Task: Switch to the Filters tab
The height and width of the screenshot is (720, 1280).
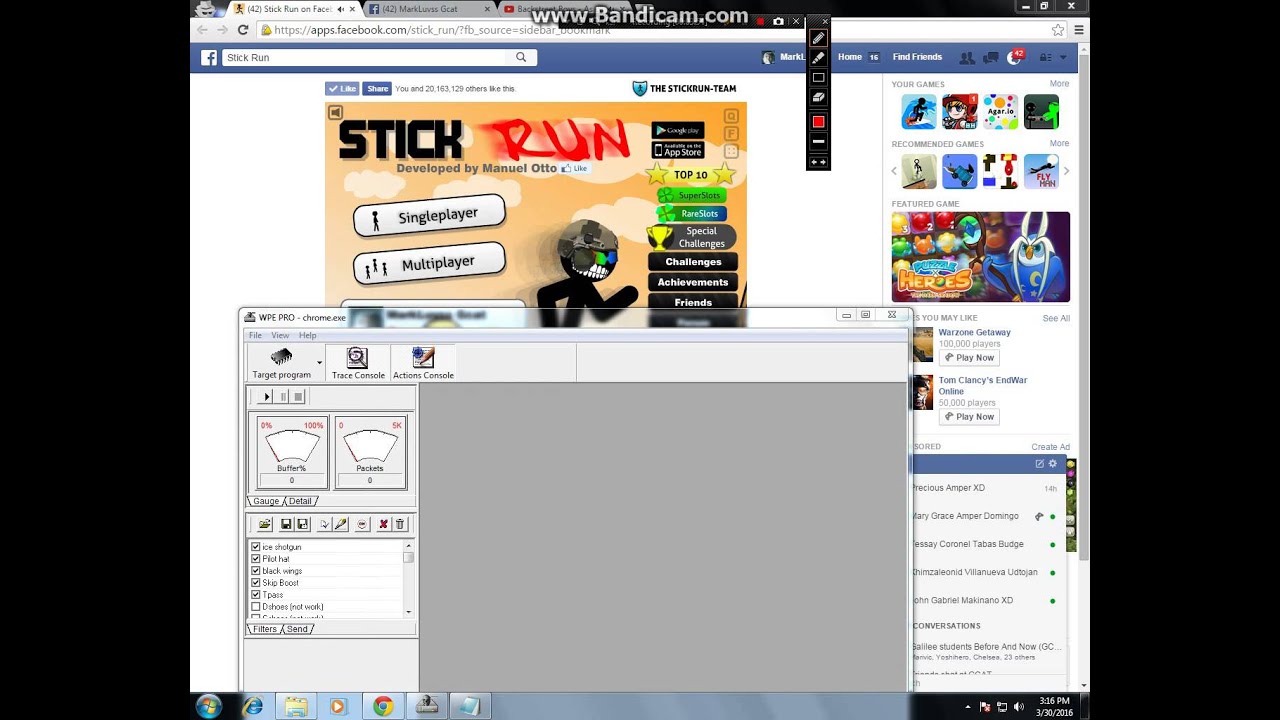Action: tap(265, 629)
